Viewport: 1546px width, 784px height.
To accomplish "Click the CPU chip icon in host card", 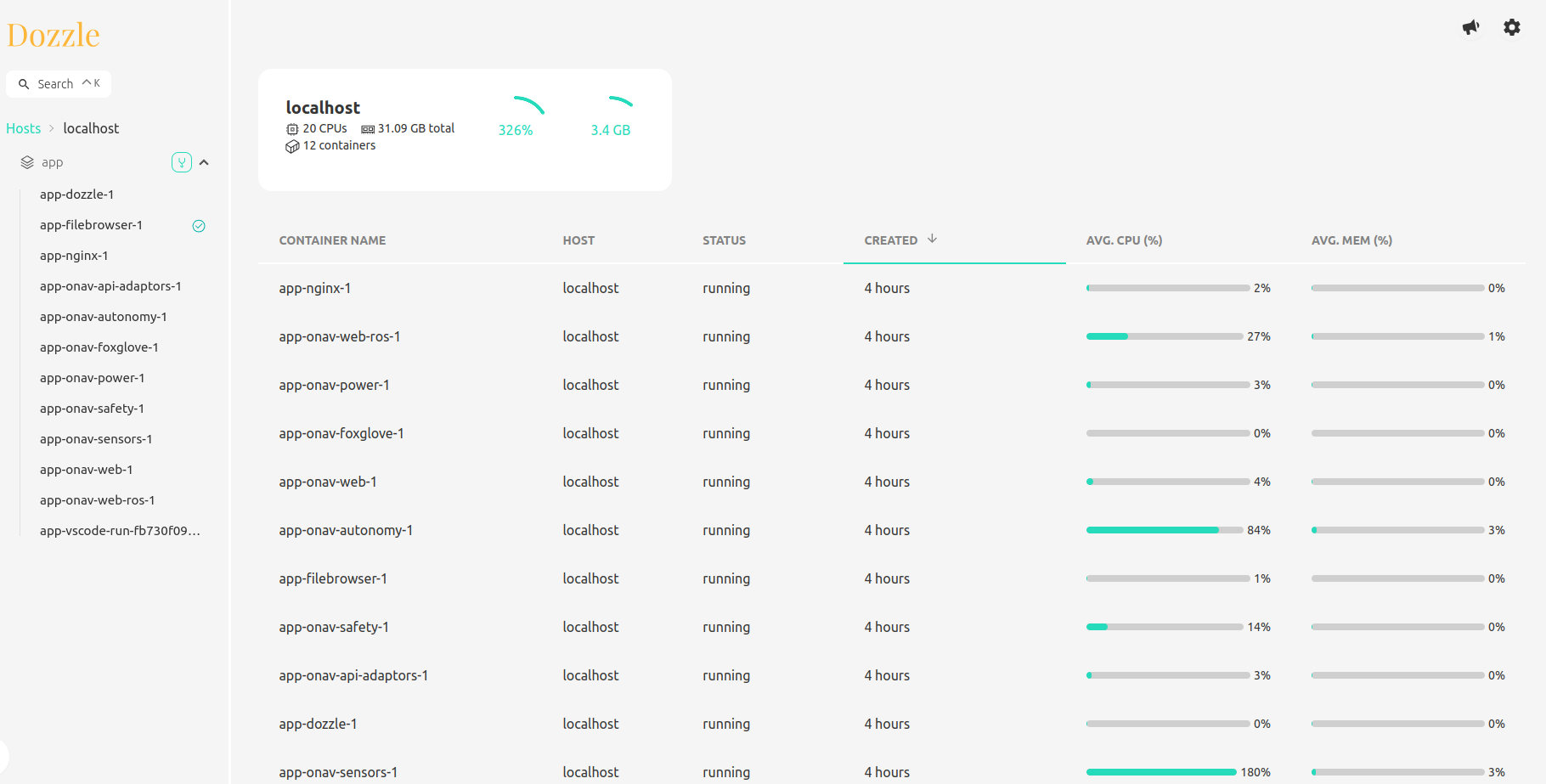I will (x=292, y=129).
